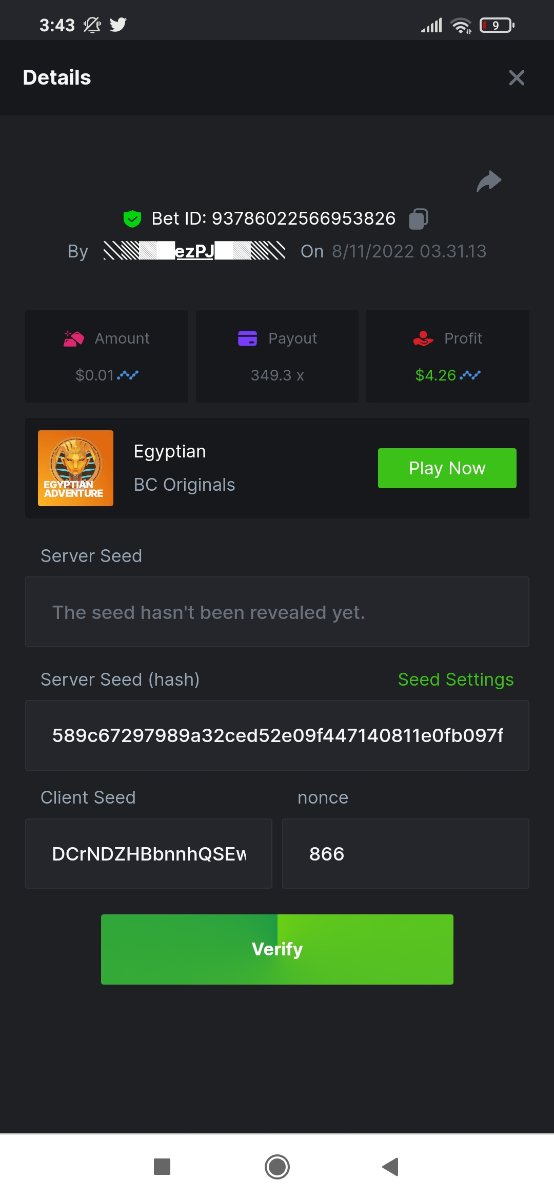Open the trend chart beside $0.01 amount

tap(129, 376)
